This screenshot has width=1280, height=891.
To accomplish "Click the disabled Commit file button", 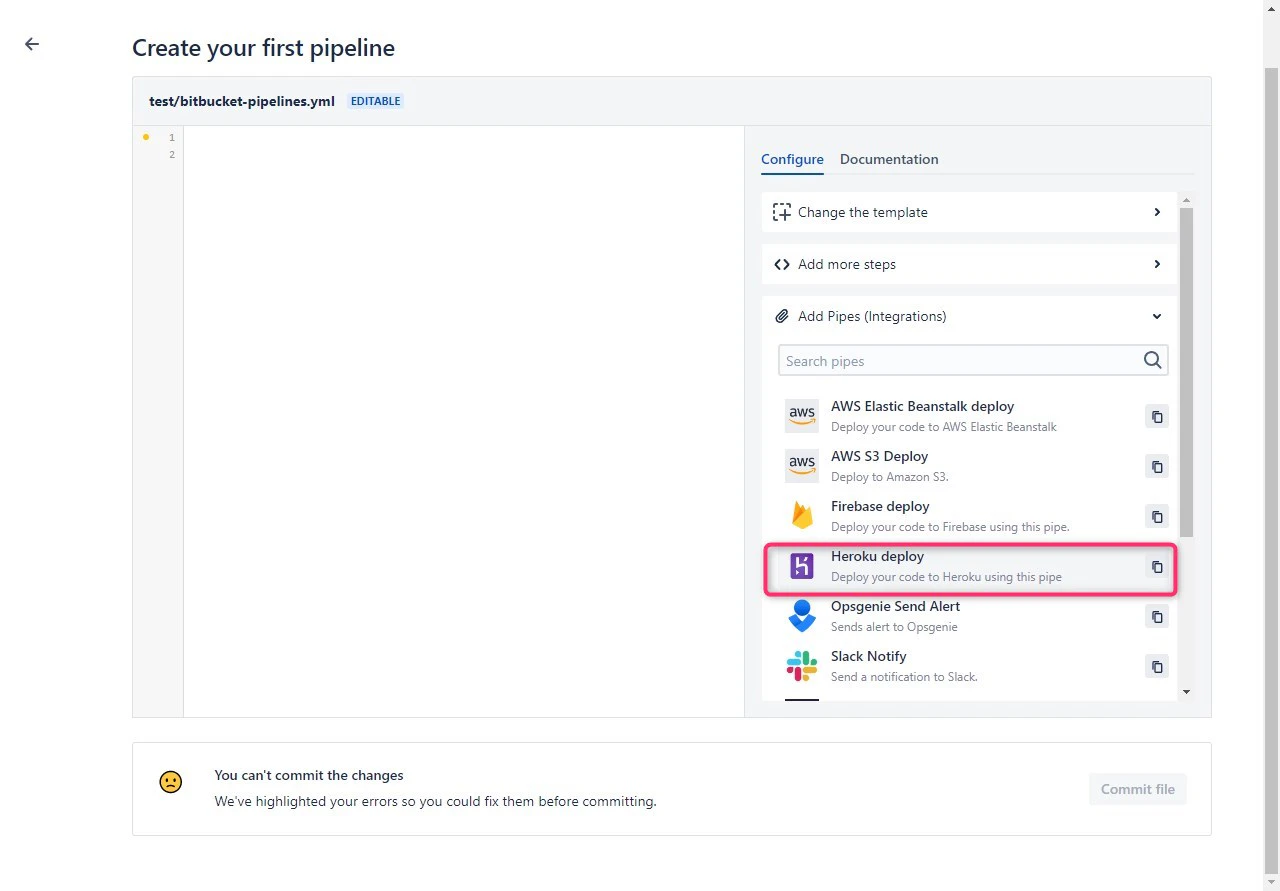I will [x=1138, y=789].
